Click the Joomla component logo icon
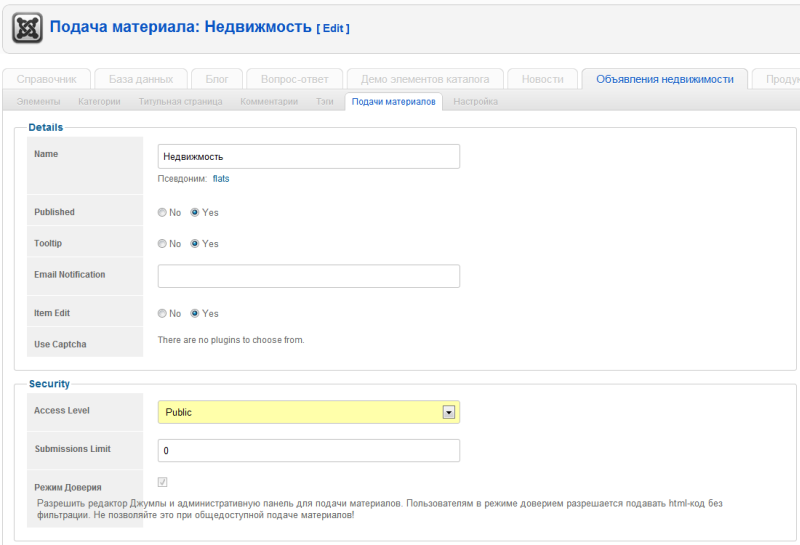The image size is (800, 545). click(x=28, y=27)
